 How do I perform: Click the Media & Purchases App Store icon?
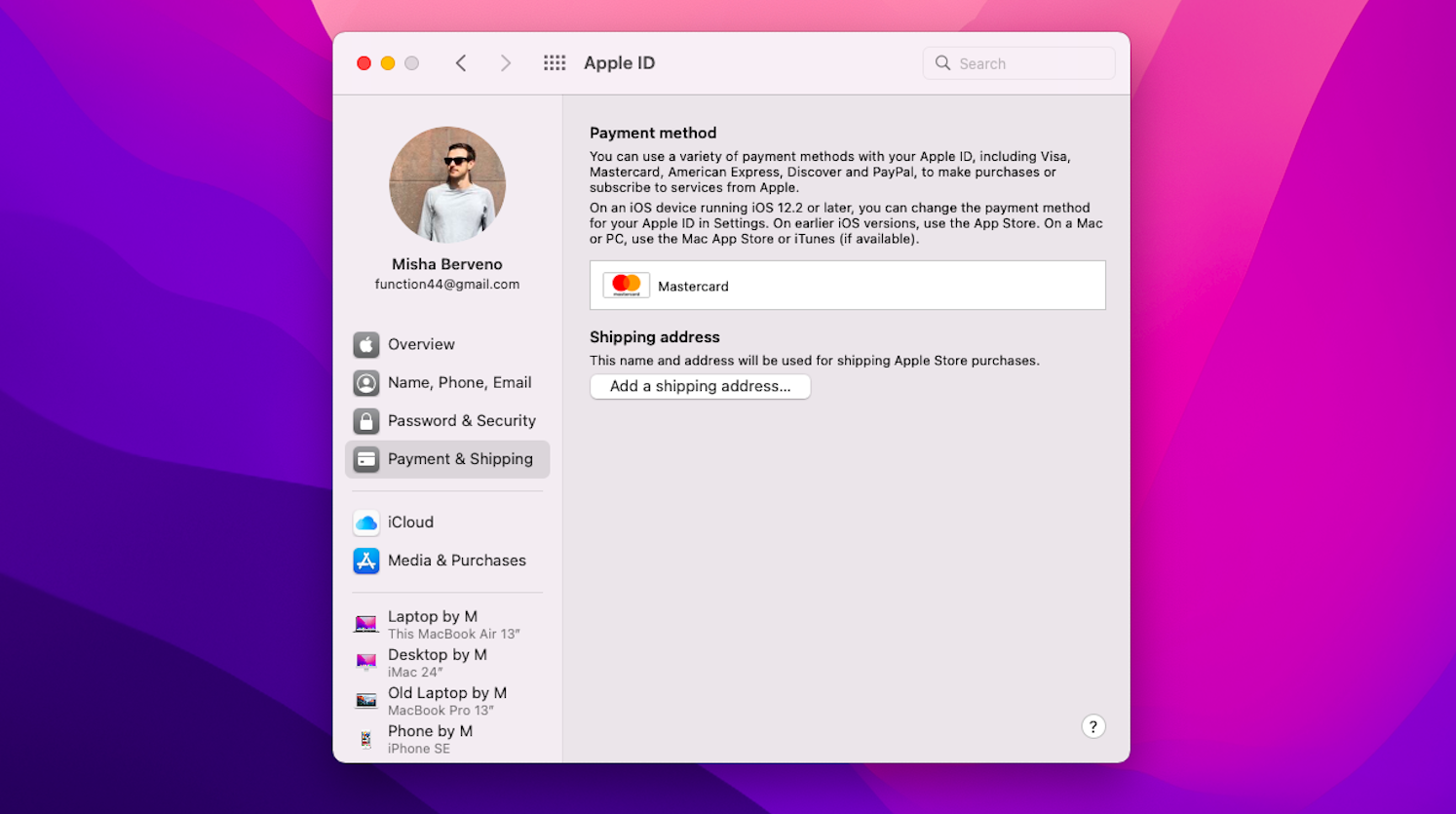[366, 562]
